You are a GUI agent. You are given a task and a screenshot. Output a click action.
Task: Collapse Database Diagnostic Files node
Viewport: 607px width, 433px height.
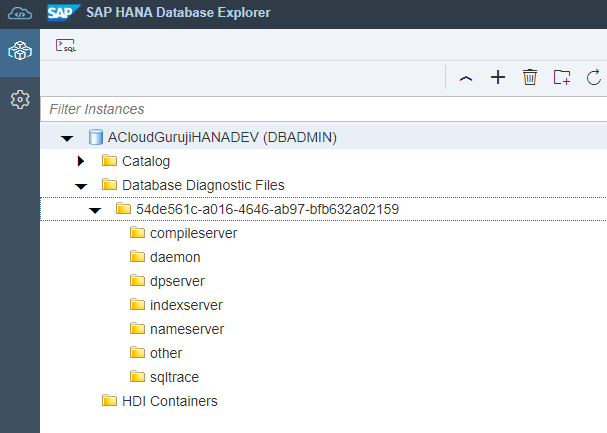[81, 186]
